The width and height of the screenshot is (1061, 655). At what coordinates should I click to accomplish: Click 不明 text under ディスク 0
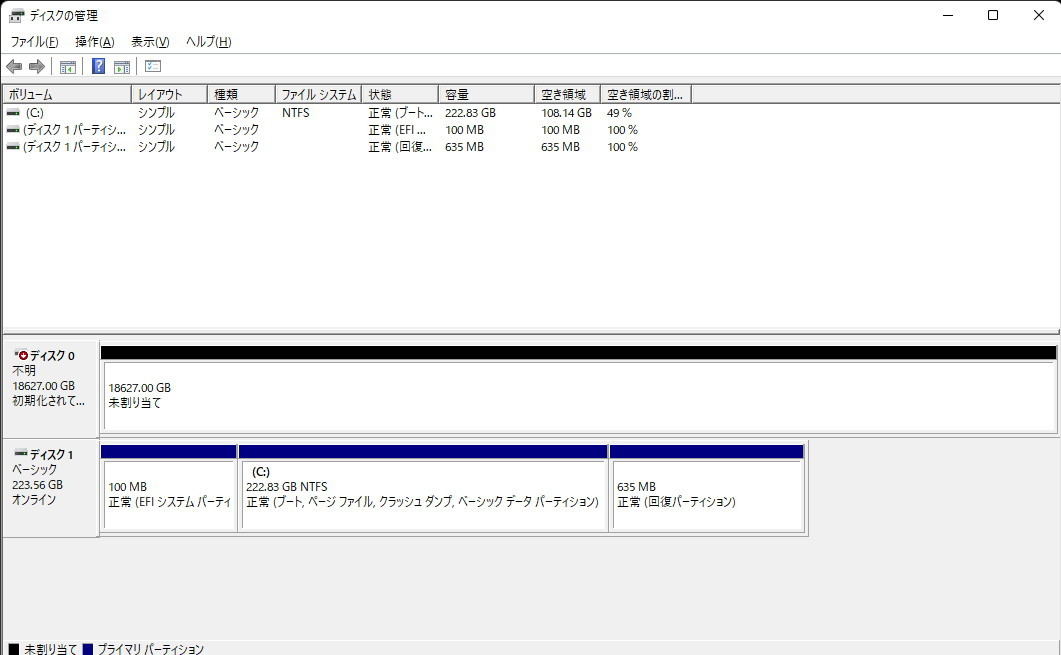[x=24, y=371]
